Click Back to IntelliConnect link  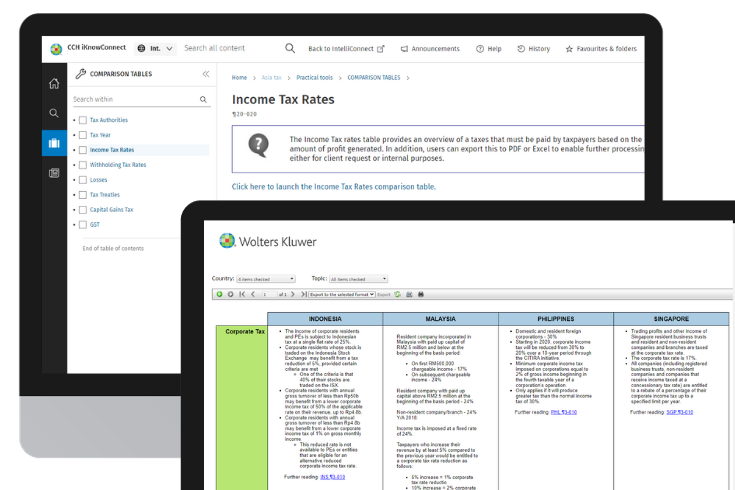(347, 48)
